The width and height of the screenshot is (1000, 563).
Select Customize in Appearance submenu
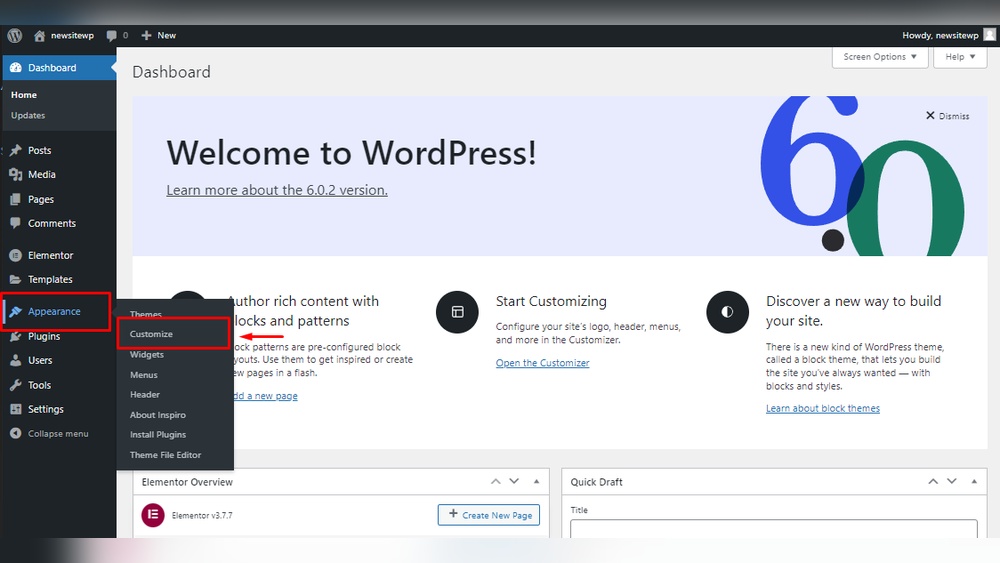[x=151, y=334]
